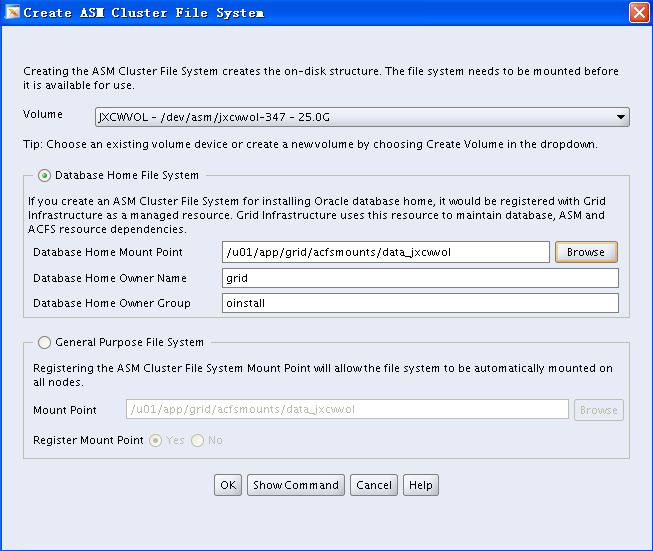Open the Volume dropdown list
Screen dimensions: 653x551
(362, 117)
